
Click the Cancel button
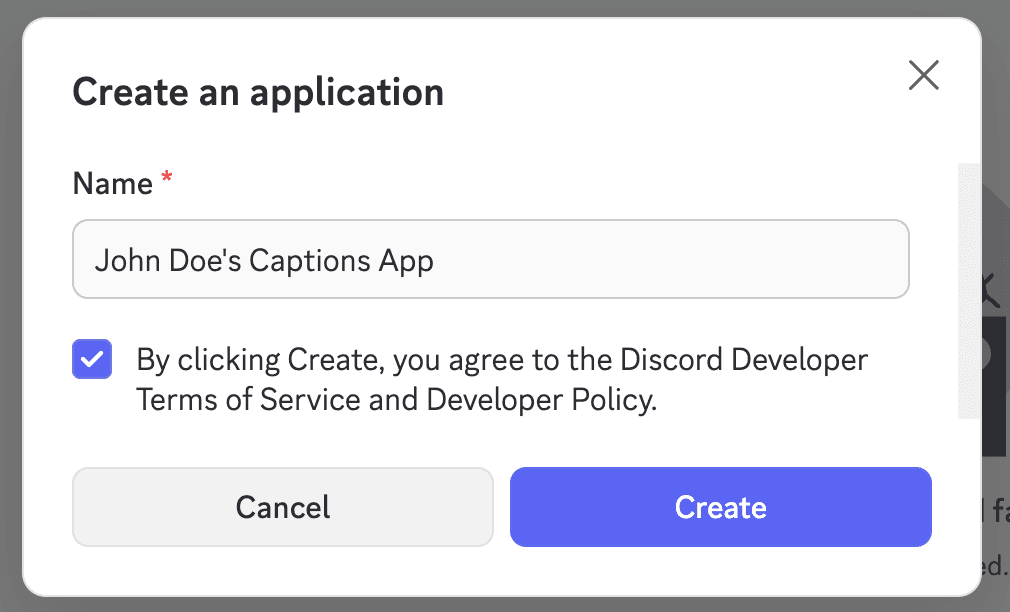point(282,507)
